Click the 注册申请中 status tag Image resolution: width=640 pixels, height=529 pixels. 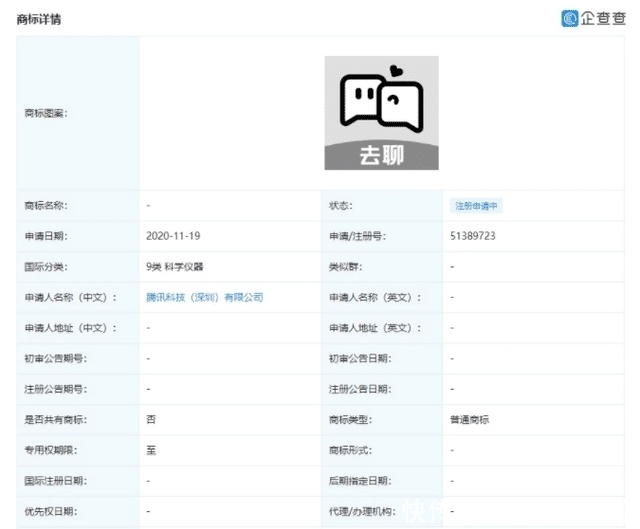(x=476, y=206)
